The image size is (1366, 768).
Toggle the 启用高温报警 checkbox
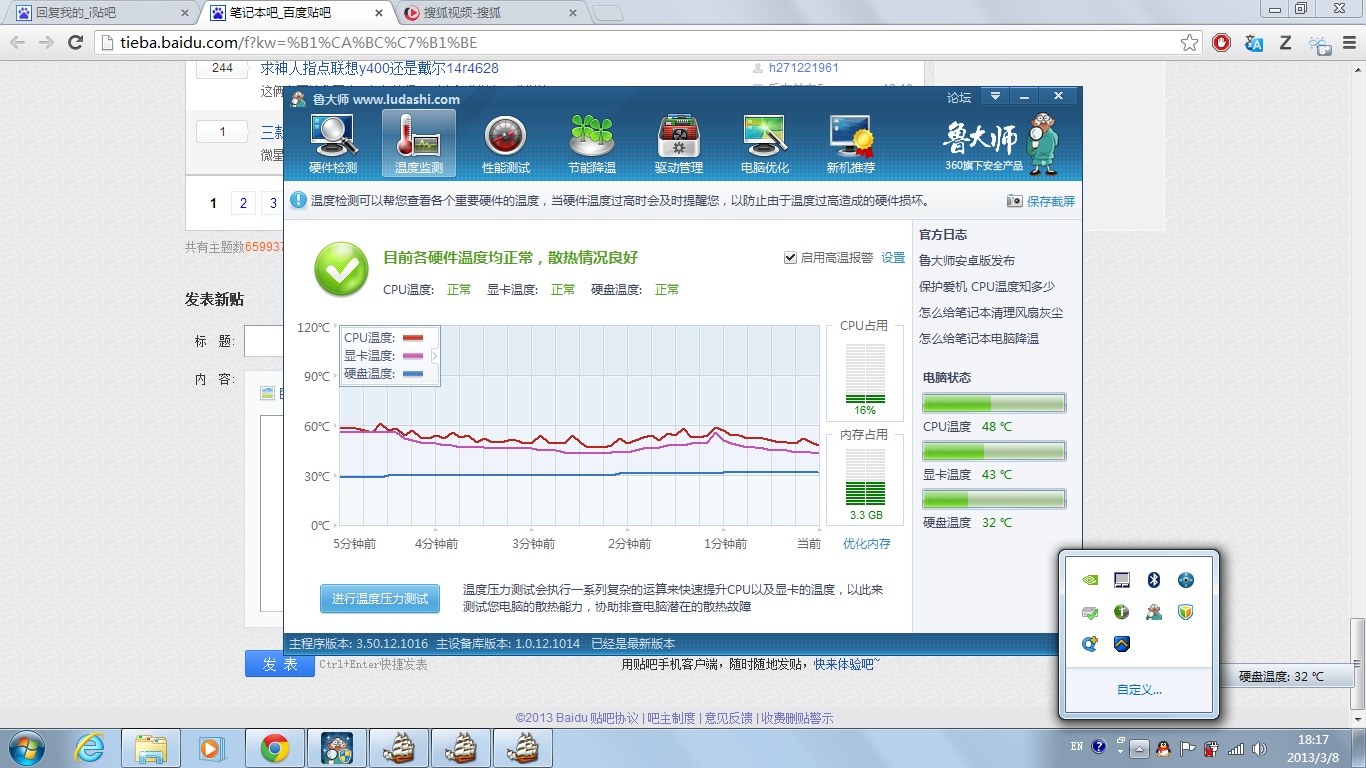[x=790, y=258]
